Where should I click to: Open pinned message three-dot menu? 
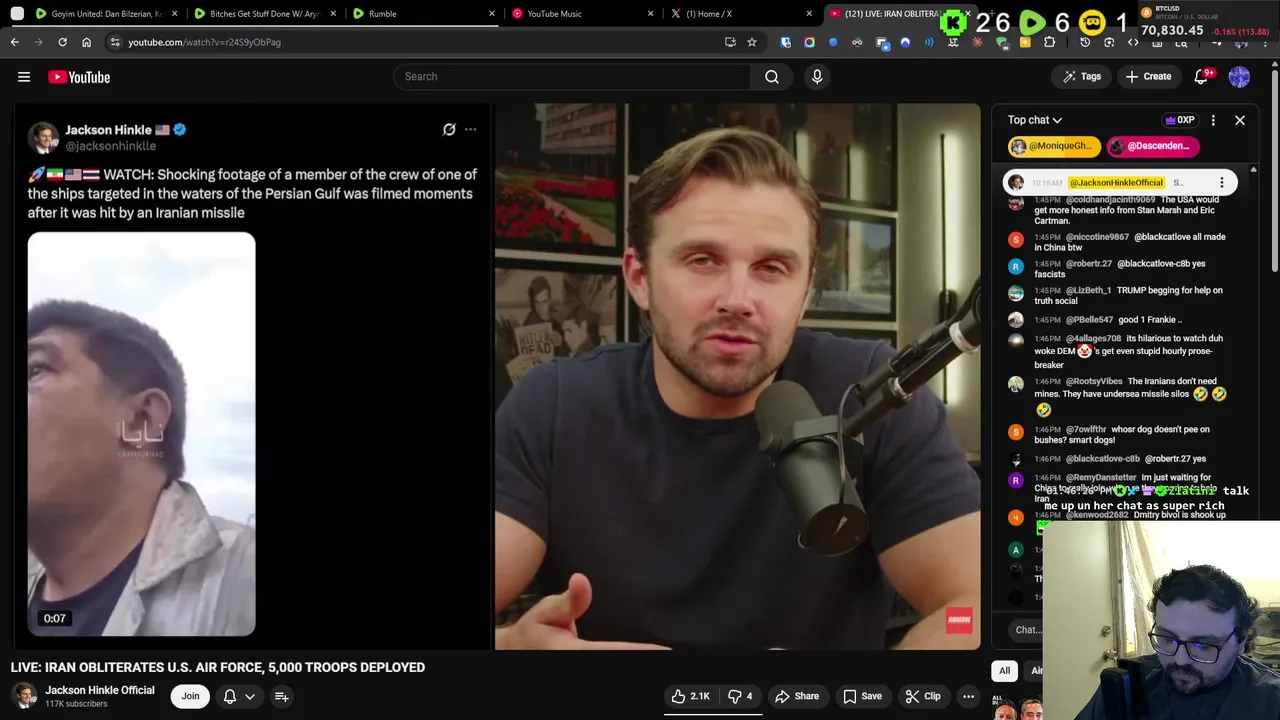click(1221, 183)
